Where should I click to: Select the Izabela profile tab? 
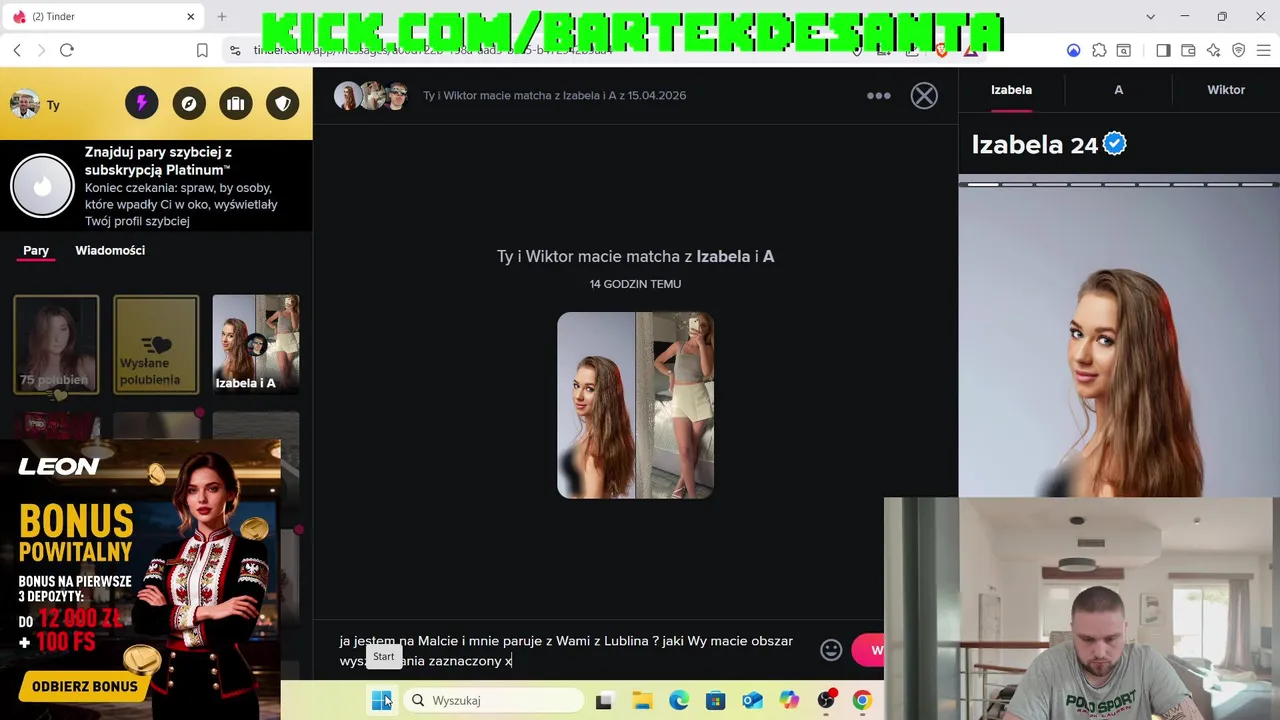click(1011, 90)
